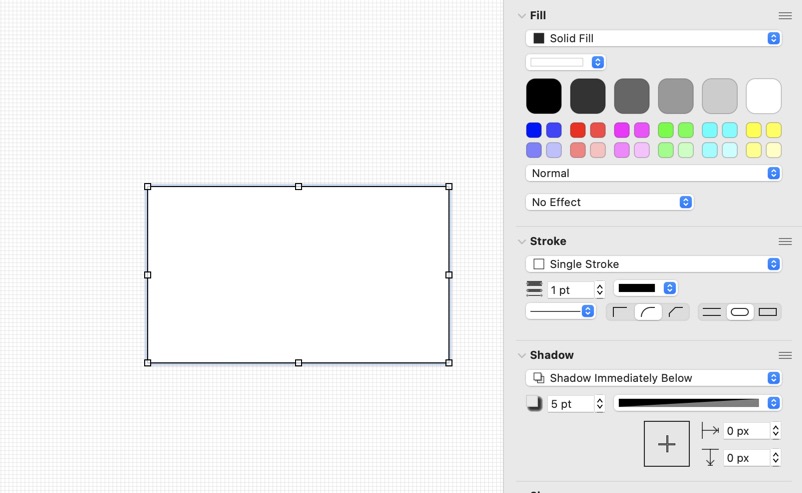The image size is (802, 493).
Task: Select the round line cap style
Action: [x=740, y=312]
